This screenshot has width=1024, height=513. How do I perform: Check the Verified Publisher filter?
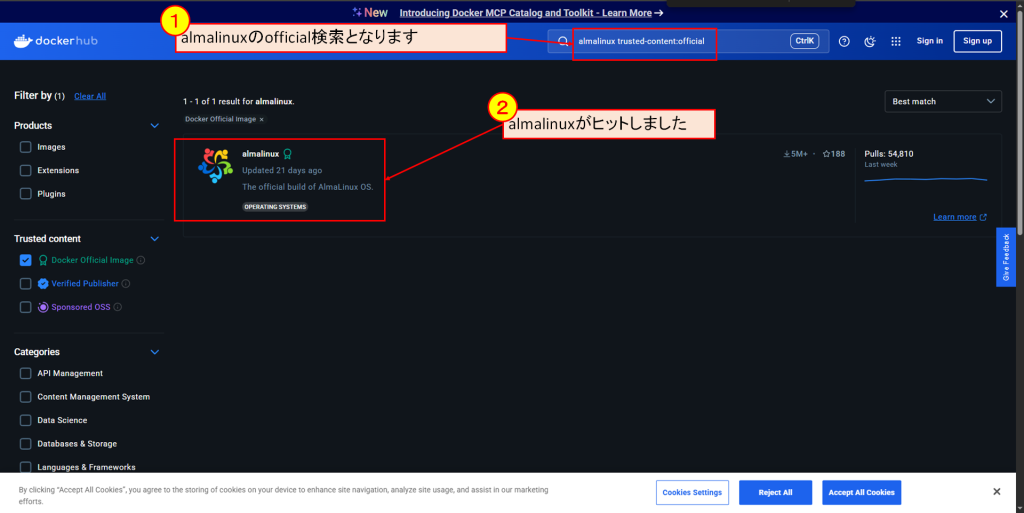click(x=25, y=283)
